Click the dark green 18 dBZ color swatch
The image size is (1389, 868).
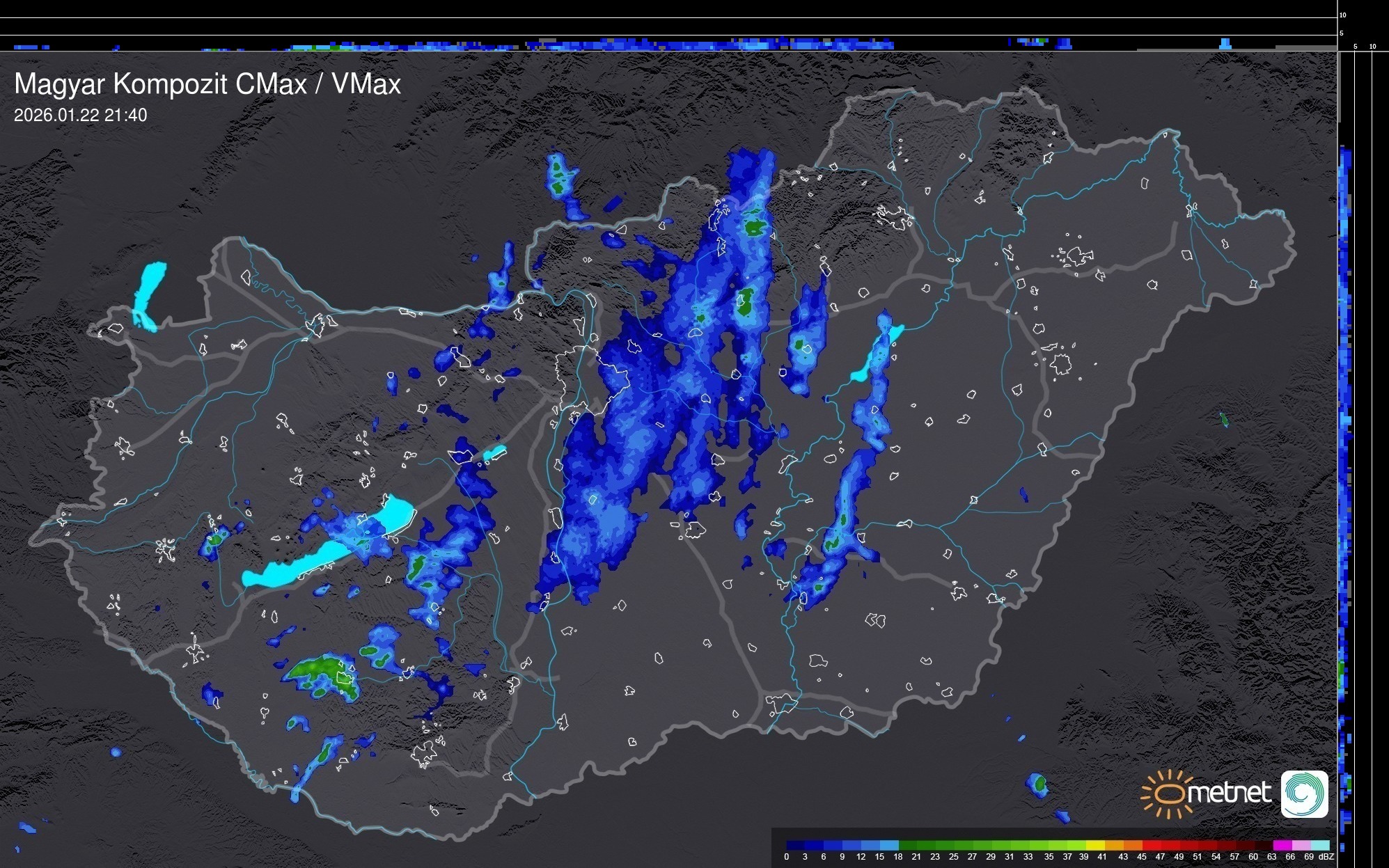click(x=908, y=845)
